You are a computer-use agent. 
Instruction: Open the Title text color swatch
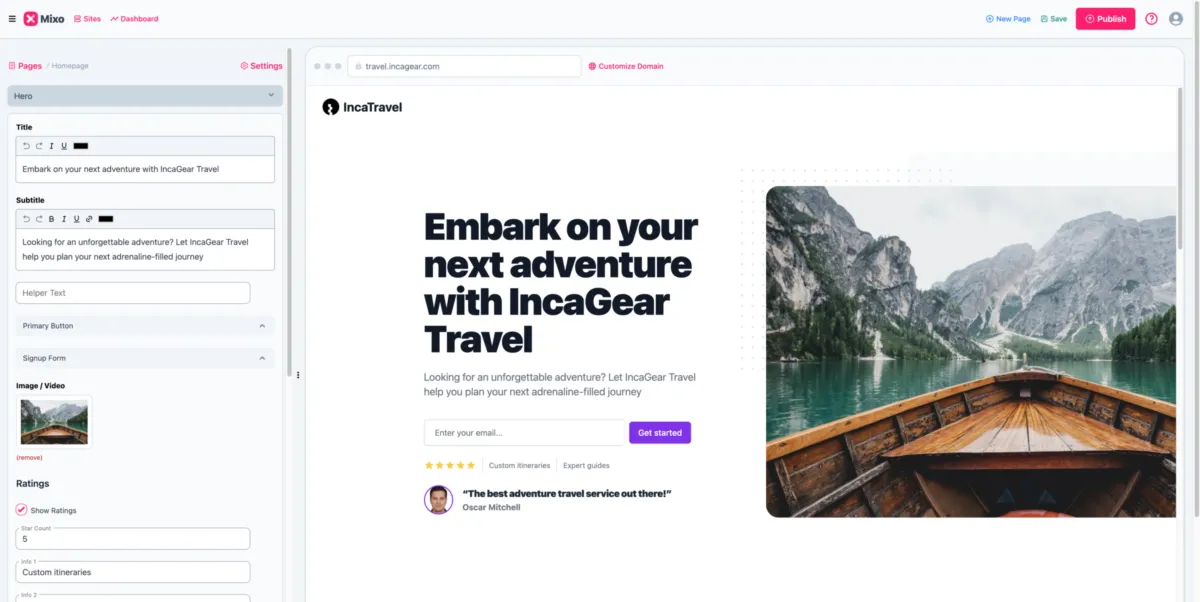(81, 146)
